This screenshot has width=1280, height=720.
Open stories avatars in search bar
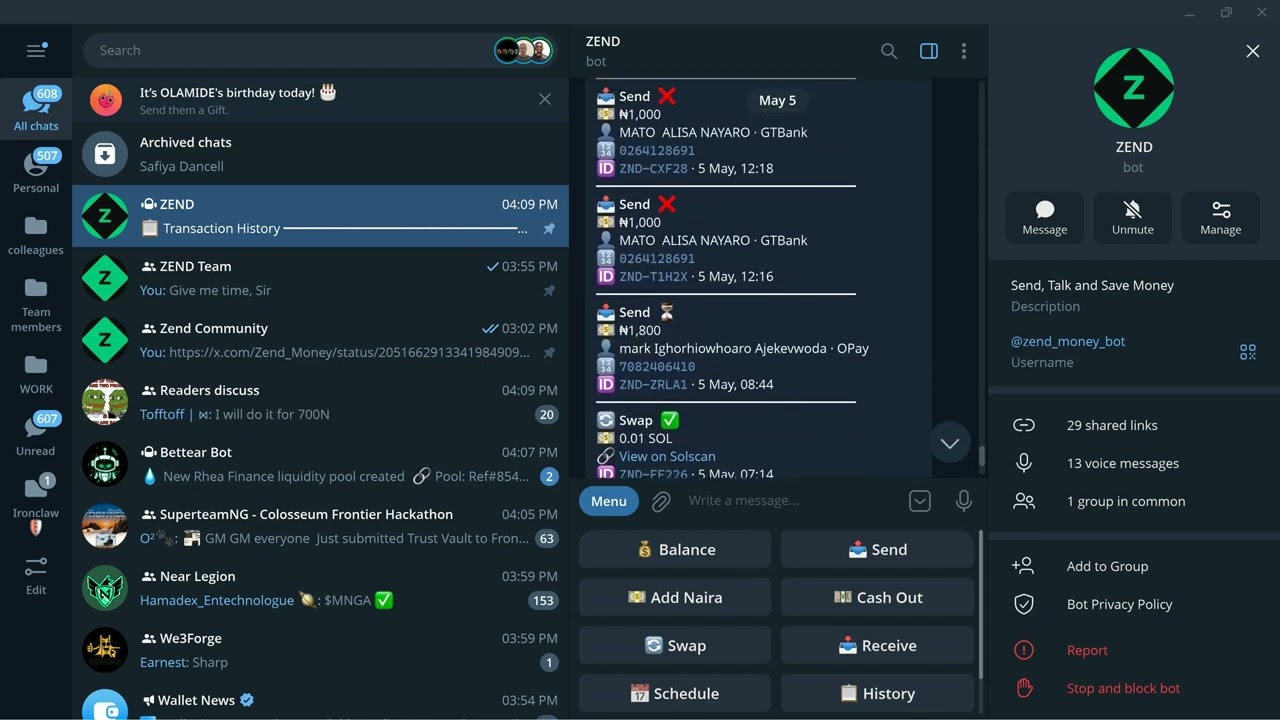[x=523, y=50]
